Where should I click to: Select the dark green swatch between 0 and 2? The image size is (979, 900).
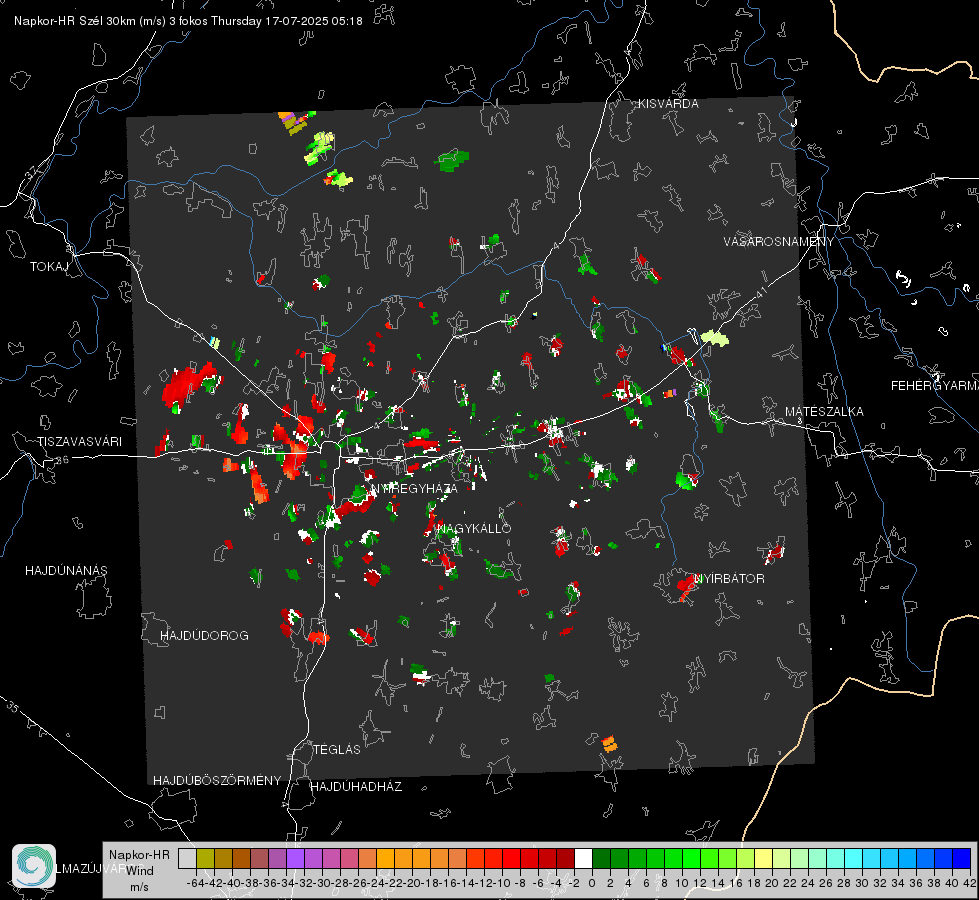(601, 858)
